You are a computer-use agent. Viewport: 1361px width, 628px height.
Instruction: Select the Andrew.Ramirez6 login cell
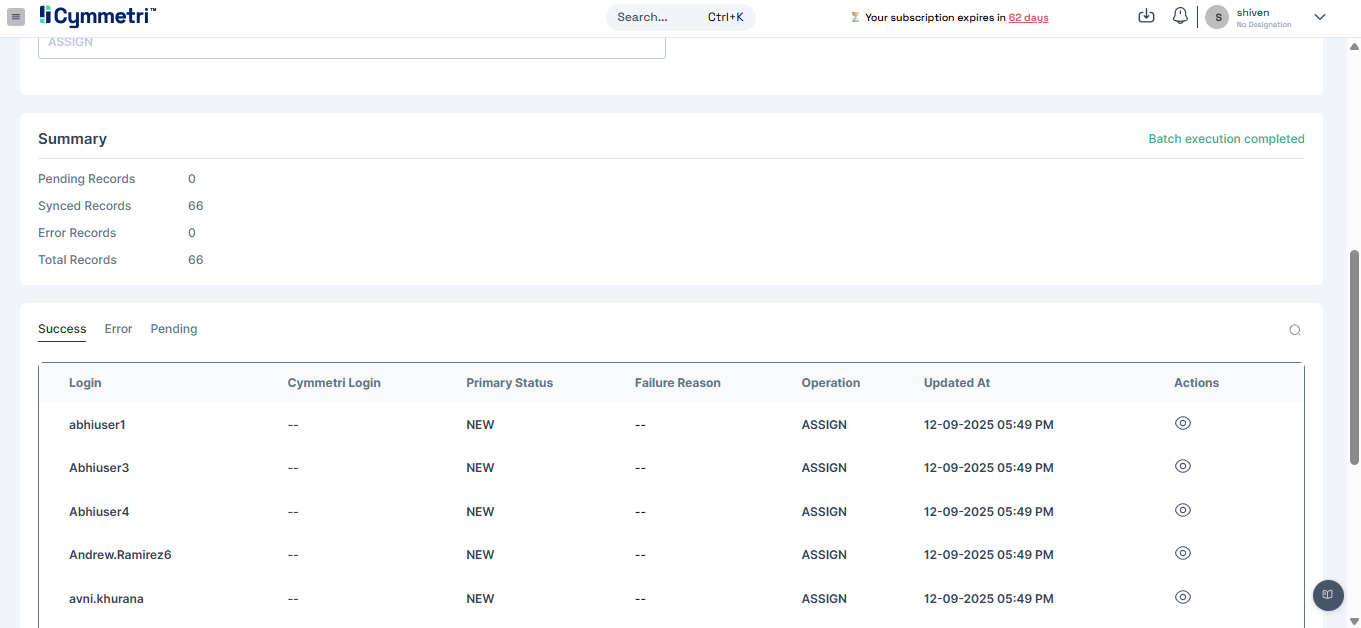[120, 555]
